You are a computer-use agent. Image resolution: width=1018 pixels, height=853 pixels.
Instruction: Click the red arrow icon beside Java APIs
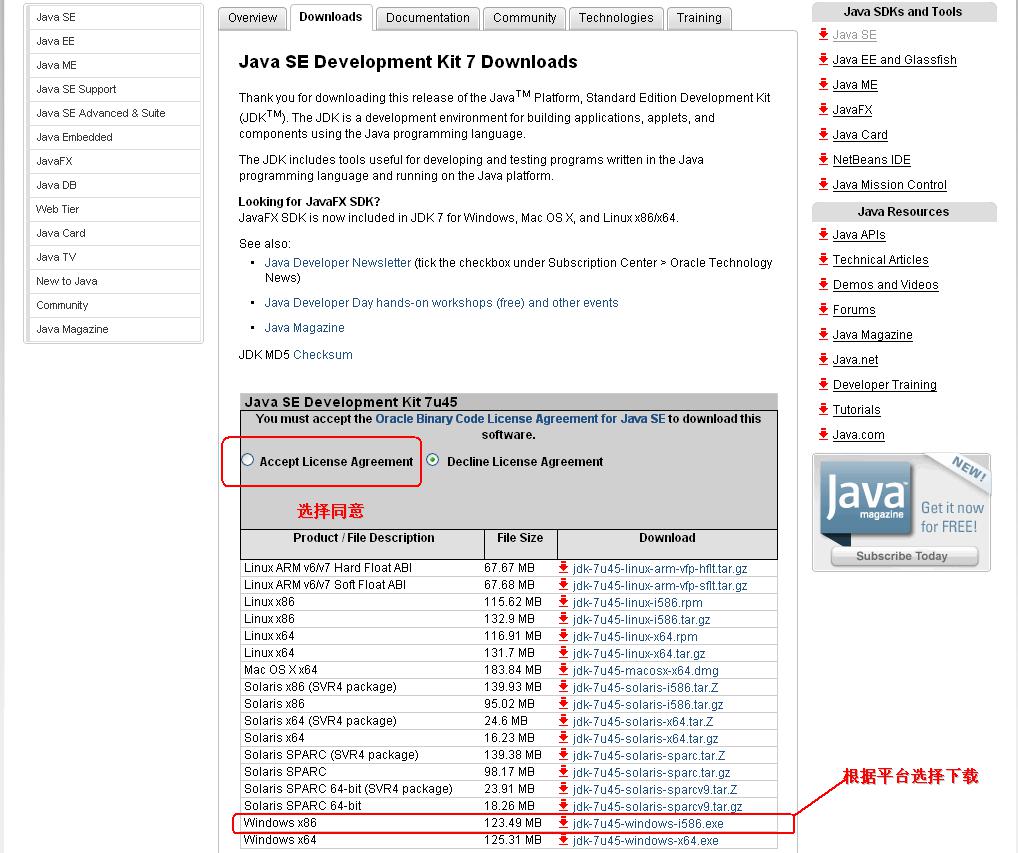pyautogui.click(x=823, y=234)
